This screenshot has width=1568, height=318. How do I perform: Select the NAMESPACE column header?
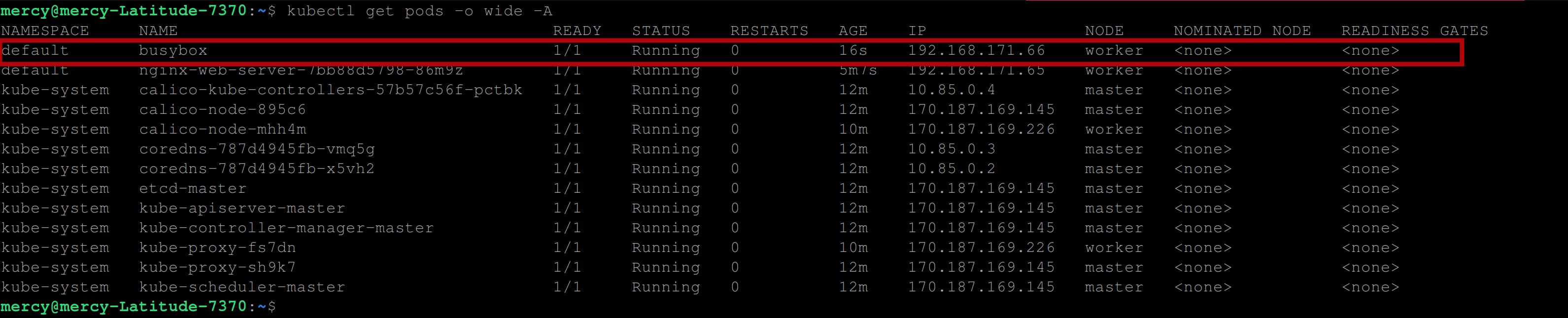point(45,31)
